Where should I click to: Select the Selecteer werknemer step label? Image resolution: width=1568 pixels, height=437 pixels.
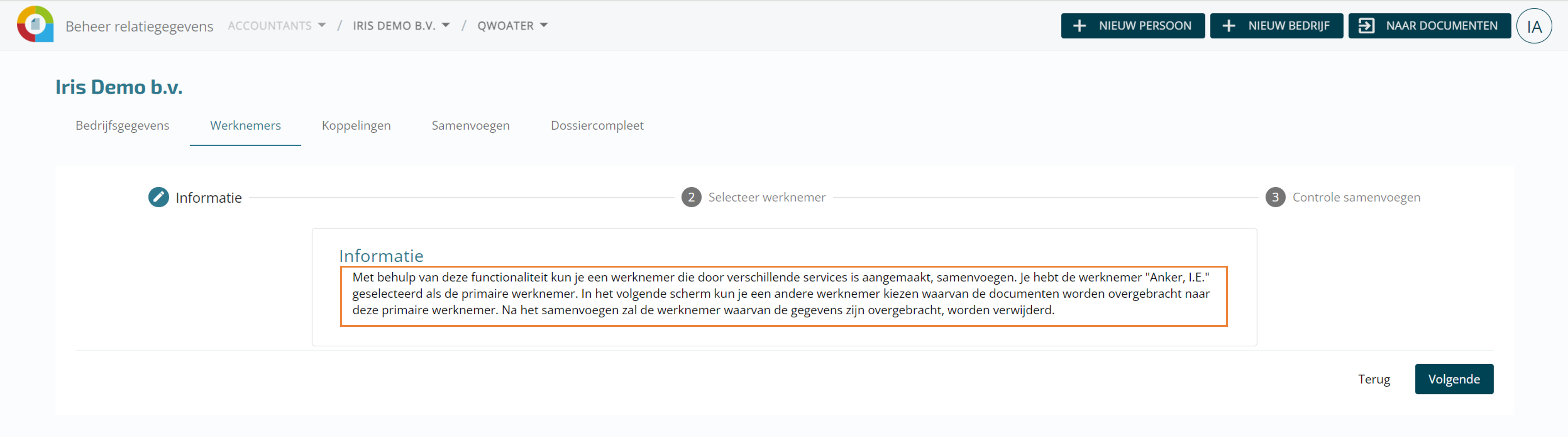coord(766,197)
